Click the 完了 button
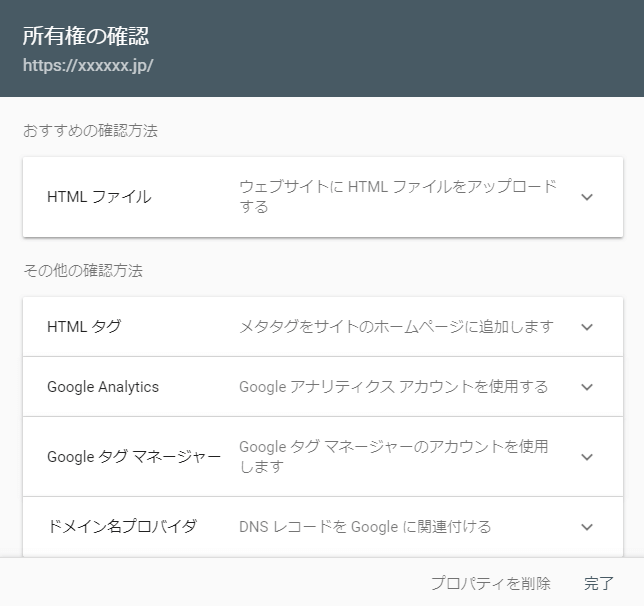The height and width of the screenshot is (606, 644). [598, 583]
